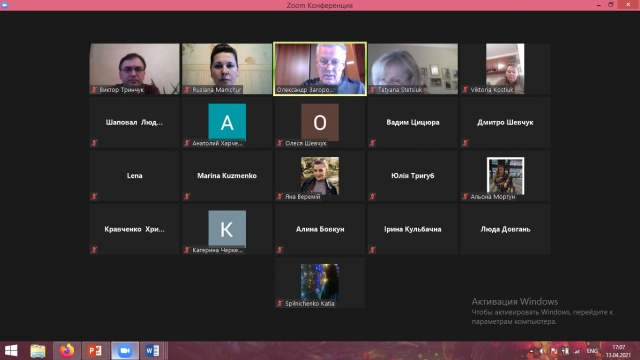Select Олександр Загоро... active speaker video
Screen dimensions: 640x360
(x=320, y=69)
